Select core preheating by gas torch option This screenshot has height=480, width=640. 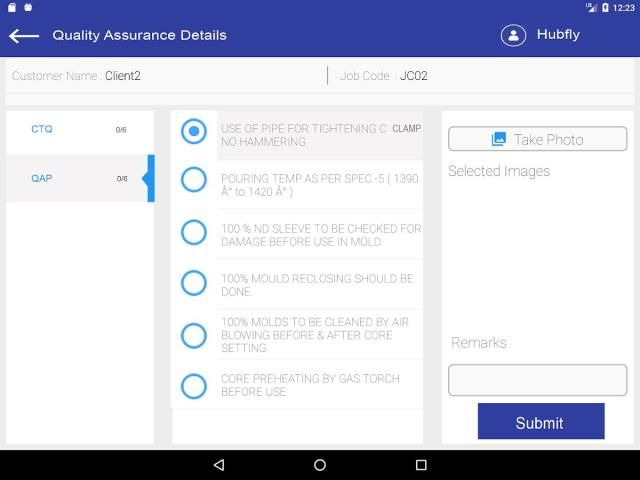click(194, 385)
